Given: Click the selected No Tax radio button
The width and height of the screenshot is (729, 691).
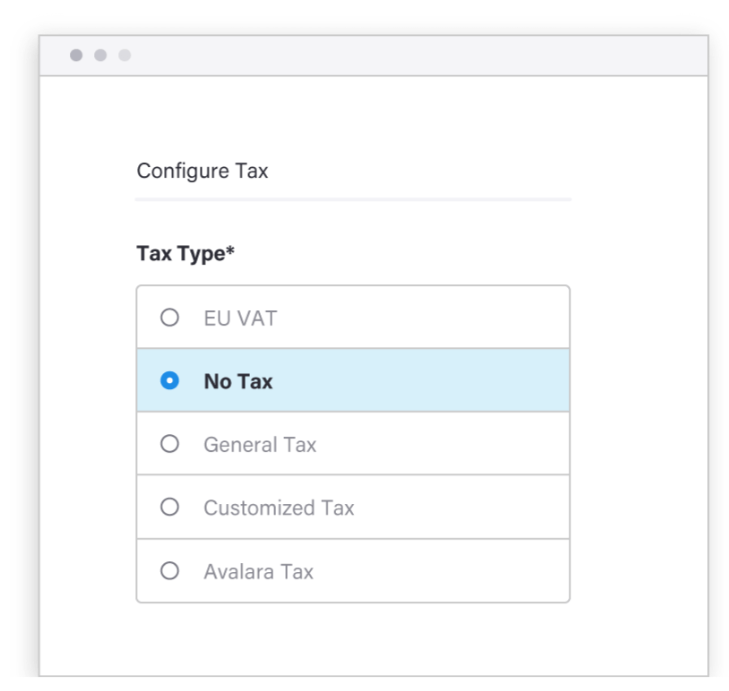Looking at the screenshot, I should (169, 381).
